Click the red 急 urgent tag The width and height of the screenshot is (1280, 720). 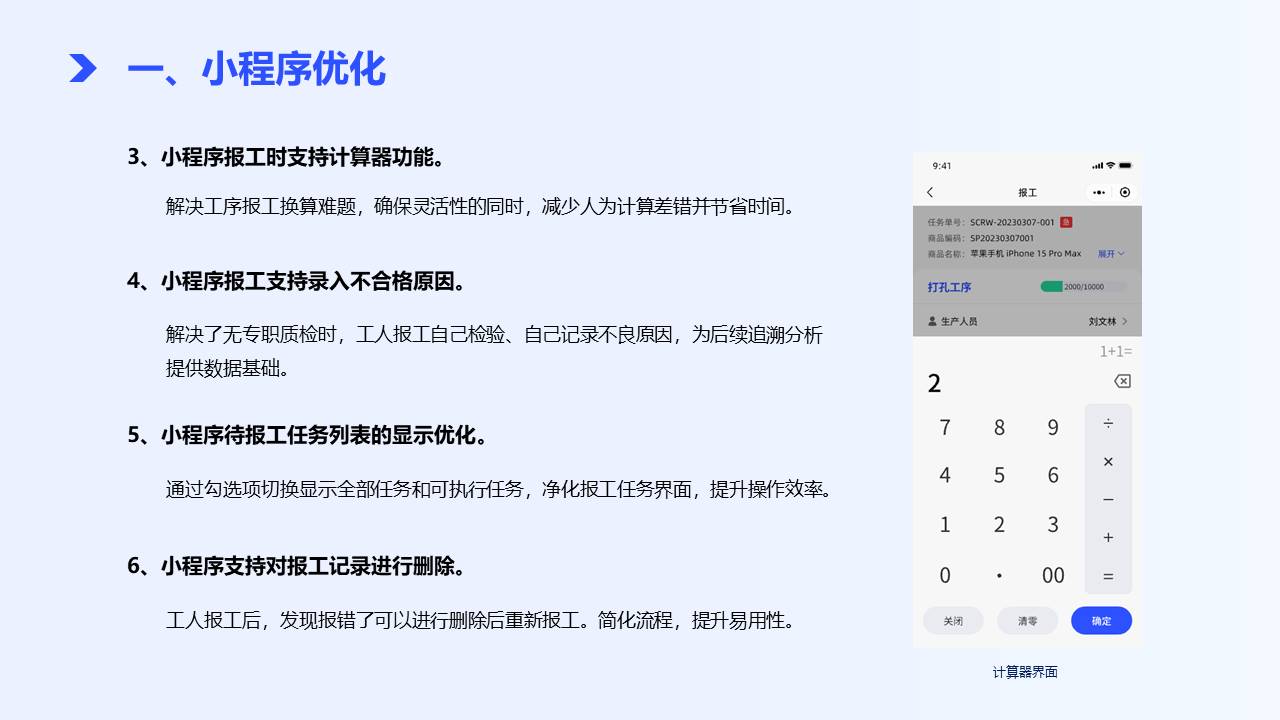(x=1066, y=222)
